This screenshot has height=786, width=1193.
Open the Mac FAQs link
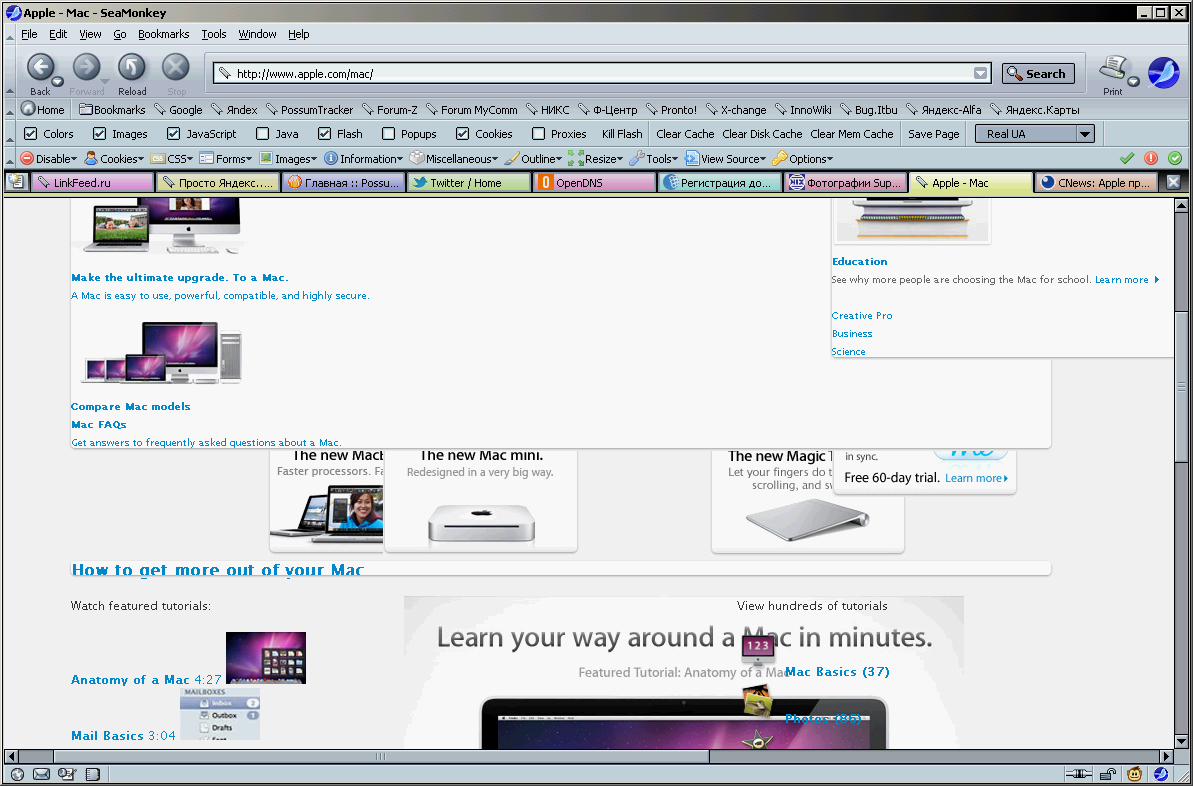[98, 425]
